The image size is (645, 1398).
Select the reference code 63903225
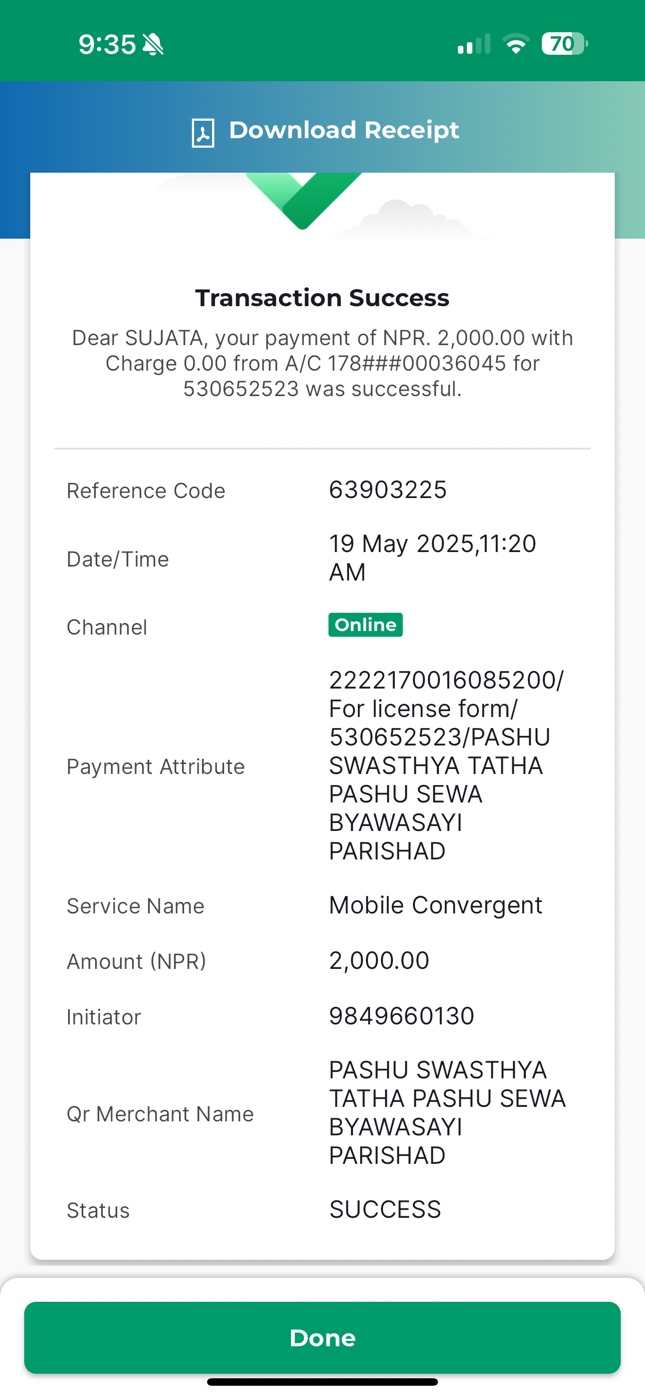coord(388,490)
